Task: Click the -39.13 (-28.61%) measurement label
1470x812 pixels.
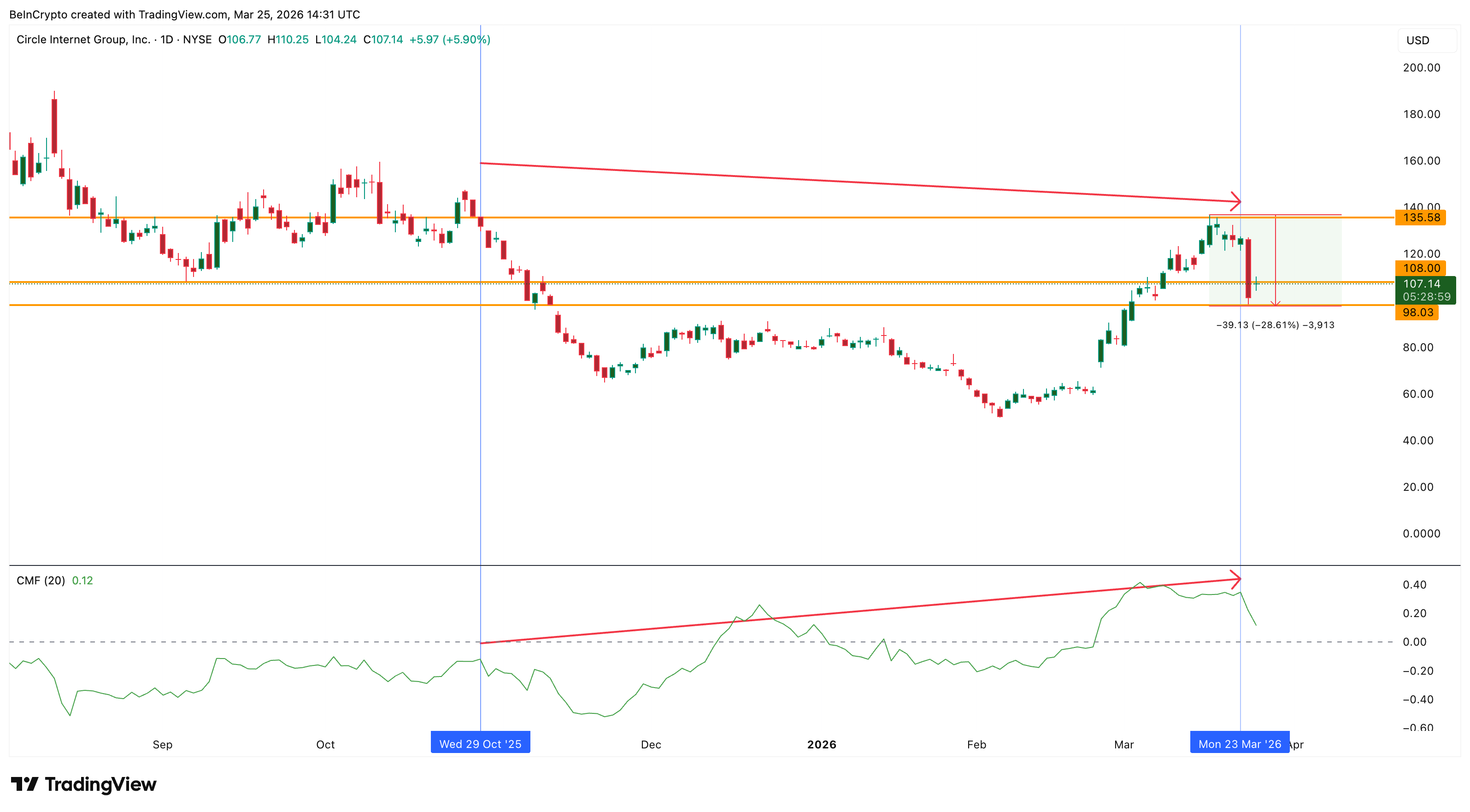Action: coord(1275,325)
